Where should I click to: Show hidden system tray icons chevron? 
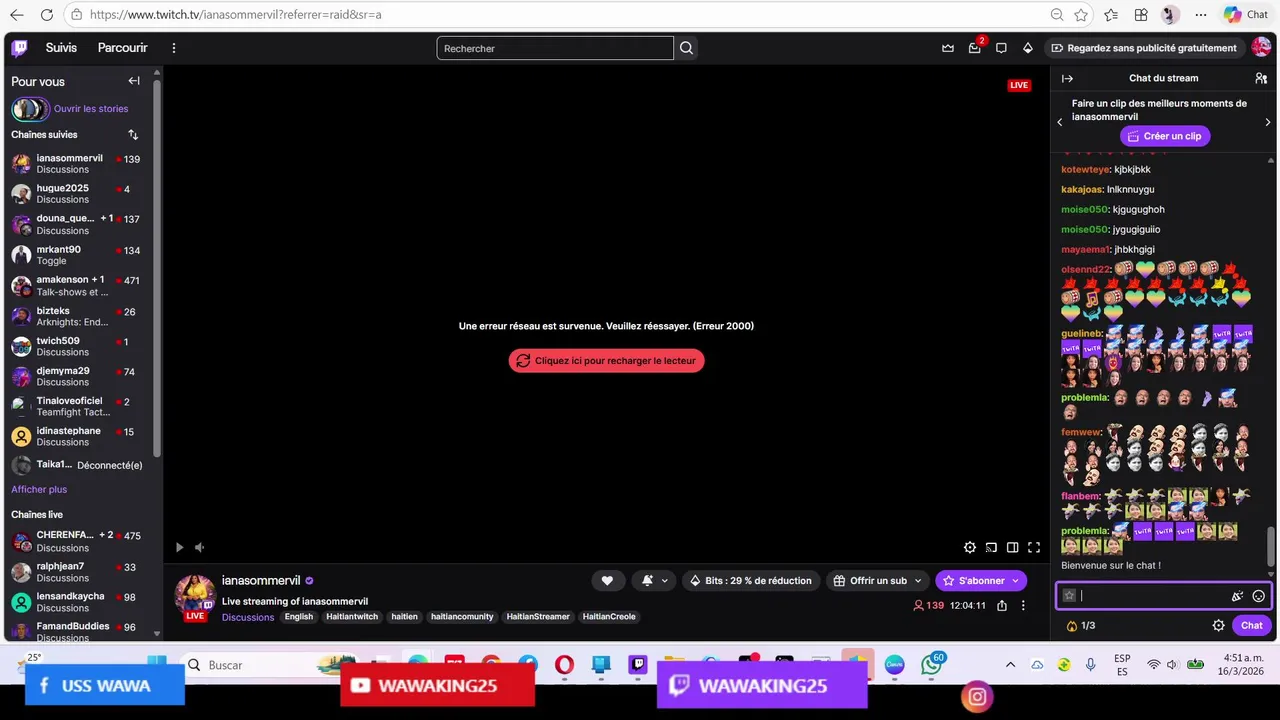pyautogui.click(x=1010, y=665)
